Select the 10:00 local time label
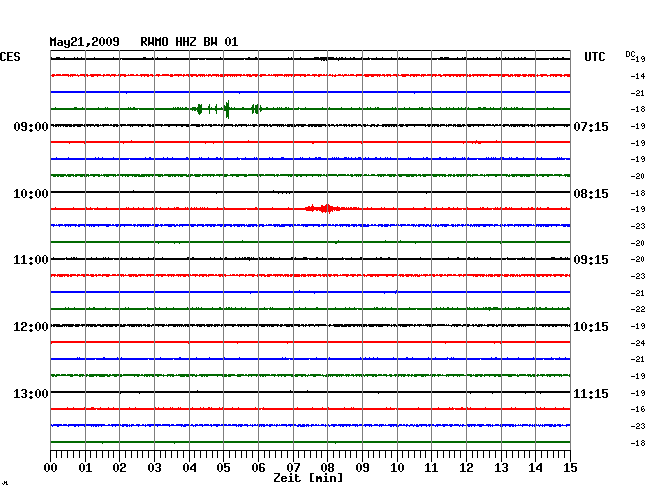This screenshot has width=650, height=494. (x=31, y=194)
